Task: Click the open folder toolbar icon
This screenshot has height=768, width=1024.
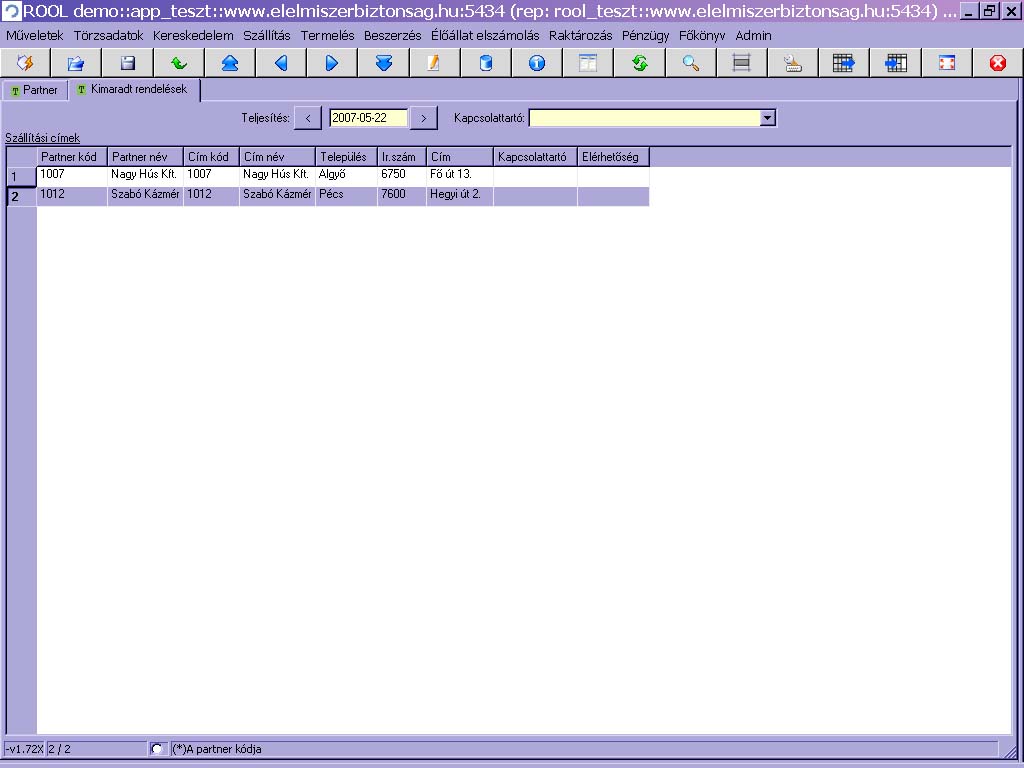Action: coord(76,63)
